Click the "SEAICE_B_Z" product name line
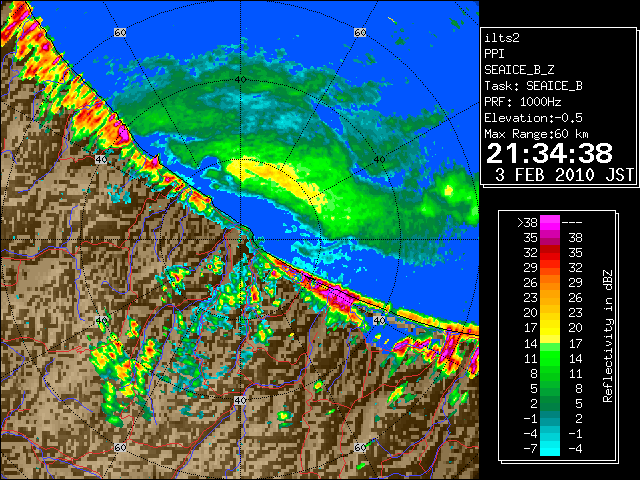This screenshot has width=640, height=480. [x=519, y=70]
